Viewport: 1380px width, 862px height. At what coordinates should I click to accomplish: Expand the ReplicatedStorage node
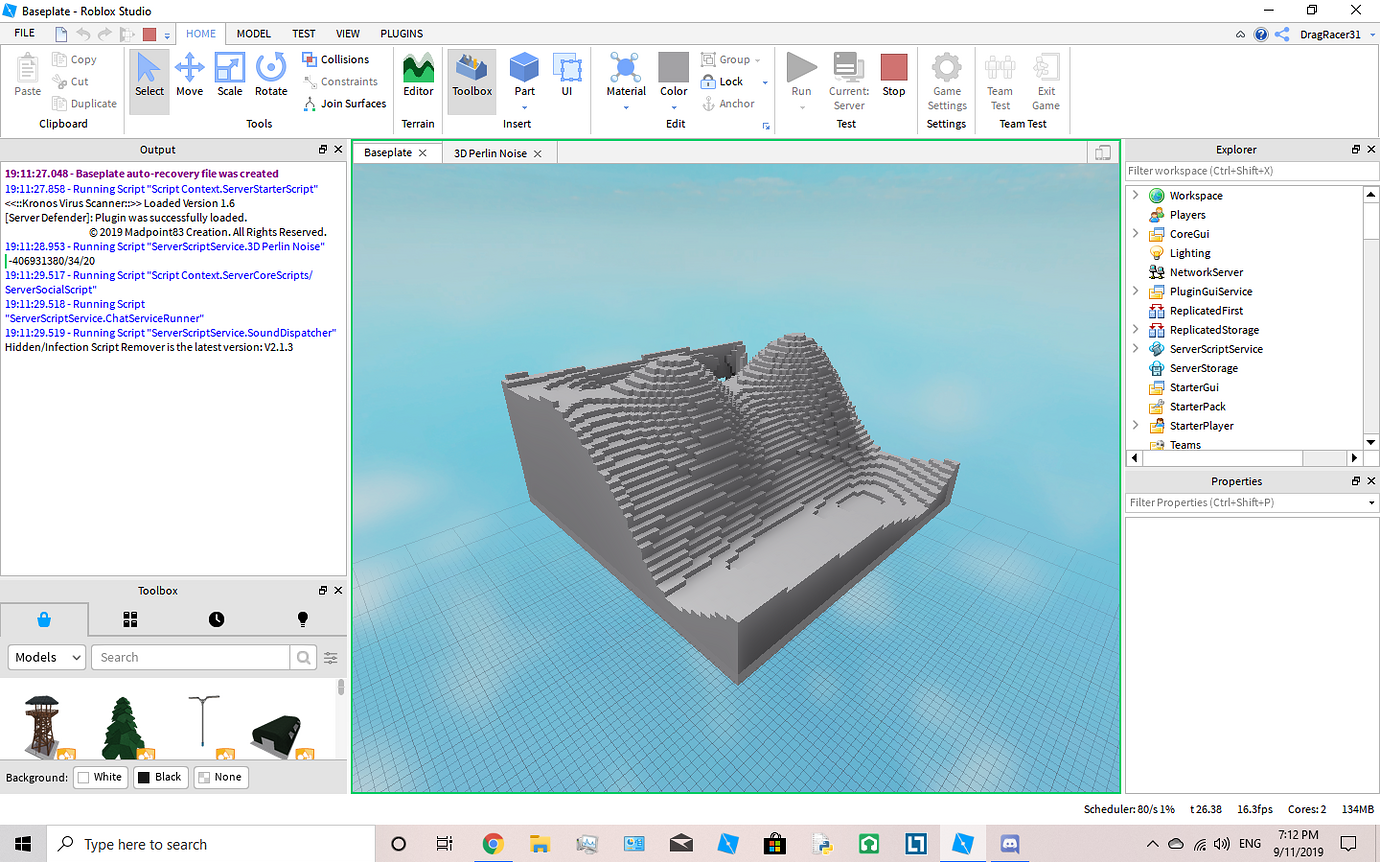coord(1135,329)
